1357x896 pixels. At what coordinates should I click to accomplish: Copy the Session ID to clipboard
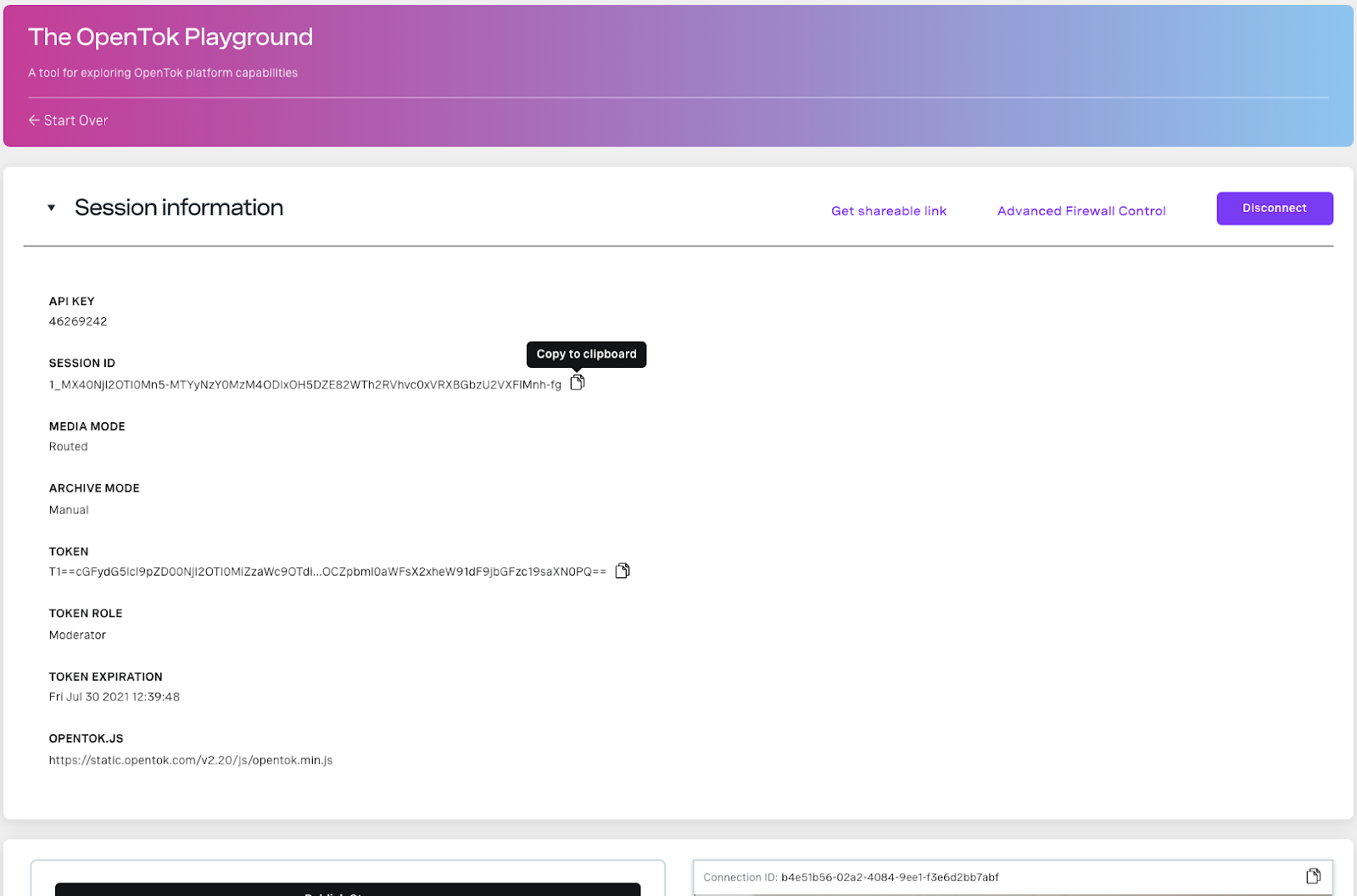pyautogui.click(x=578, y=383)
